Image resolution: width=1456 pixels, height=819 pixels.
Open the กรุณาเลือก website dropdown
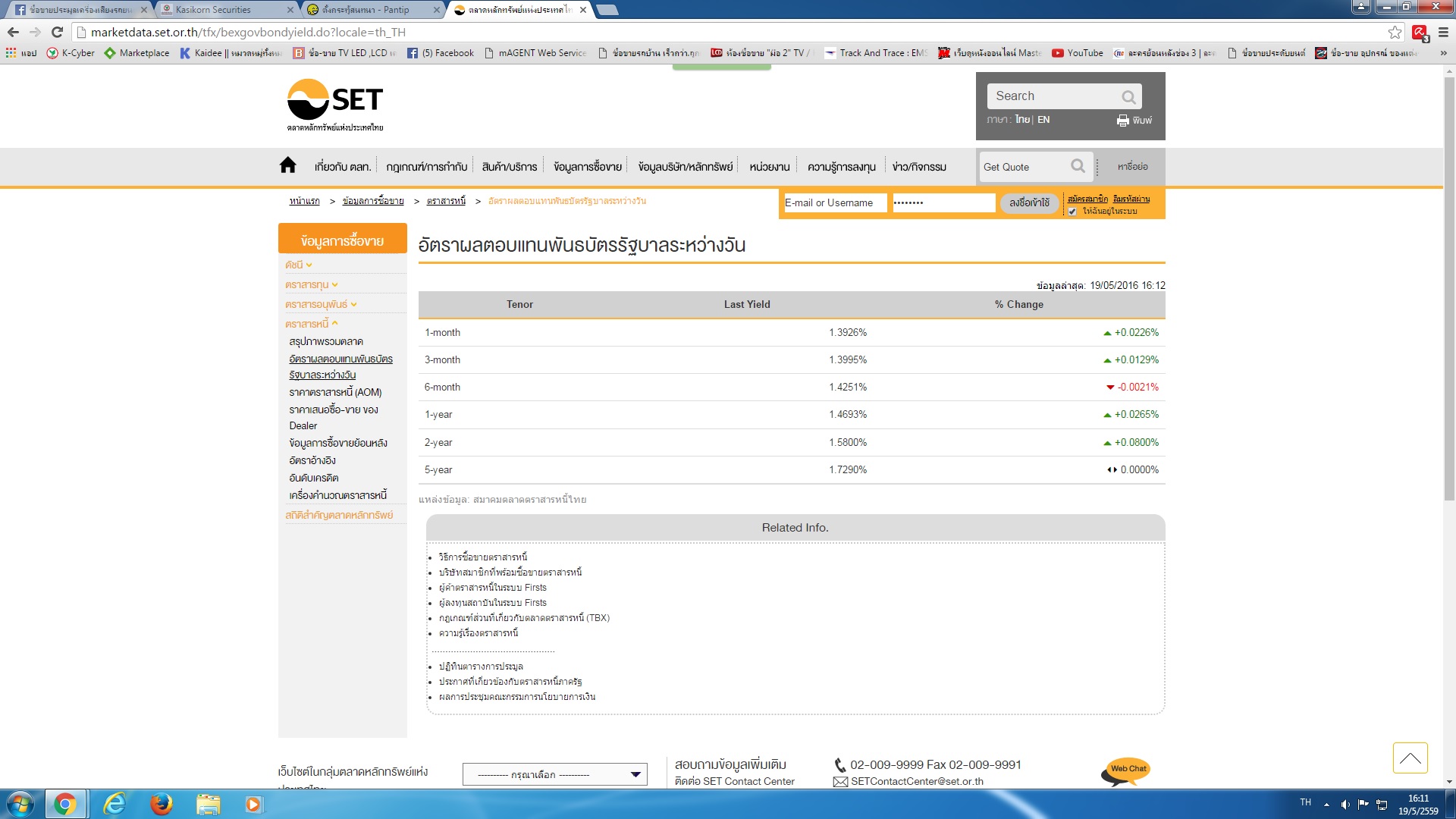[554, 774]
